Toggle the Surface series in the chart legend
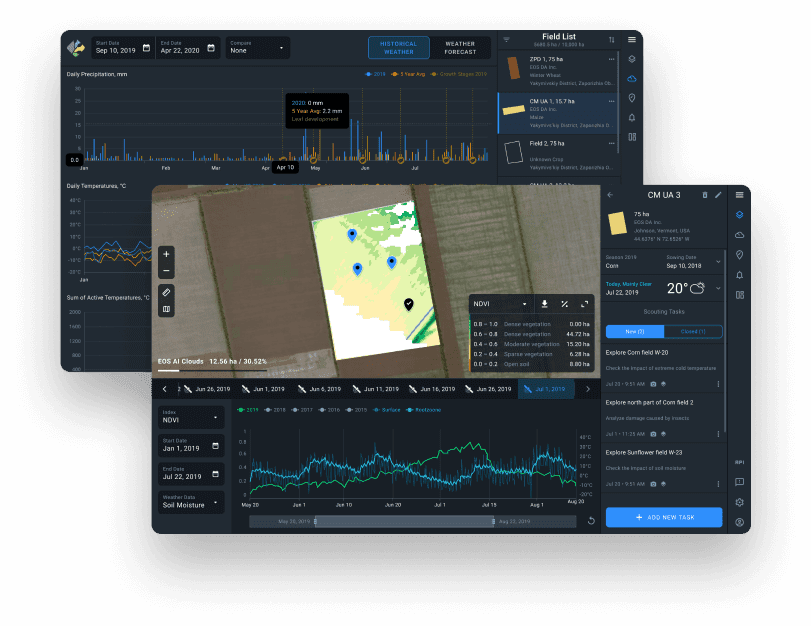Viewport: 811px width, 626px height. click(x=386, y=410)
